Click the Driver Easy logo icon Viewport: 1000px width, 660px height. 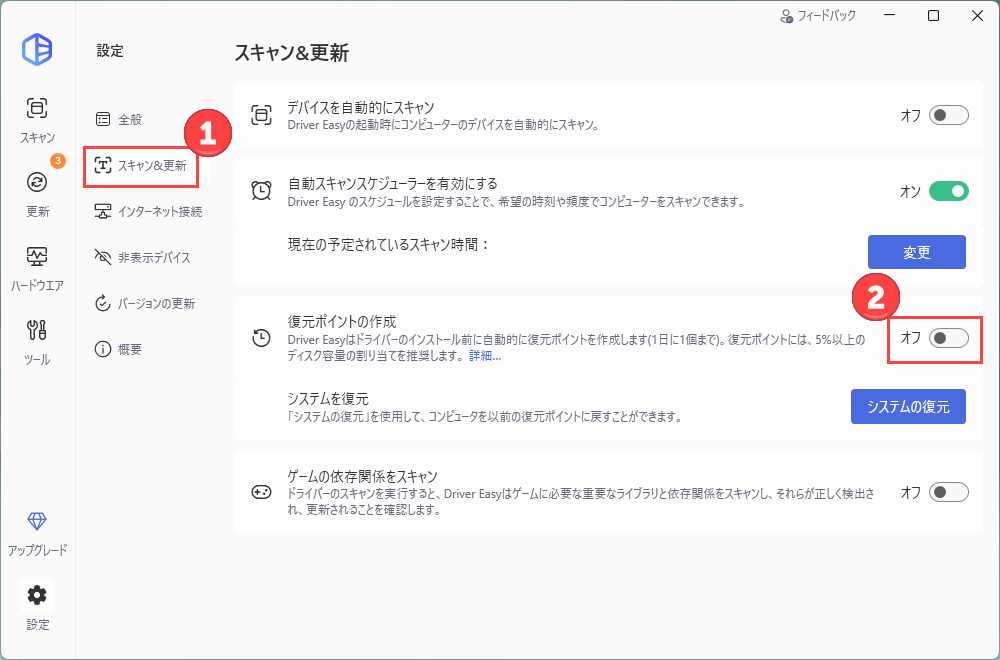coord(37,49)
